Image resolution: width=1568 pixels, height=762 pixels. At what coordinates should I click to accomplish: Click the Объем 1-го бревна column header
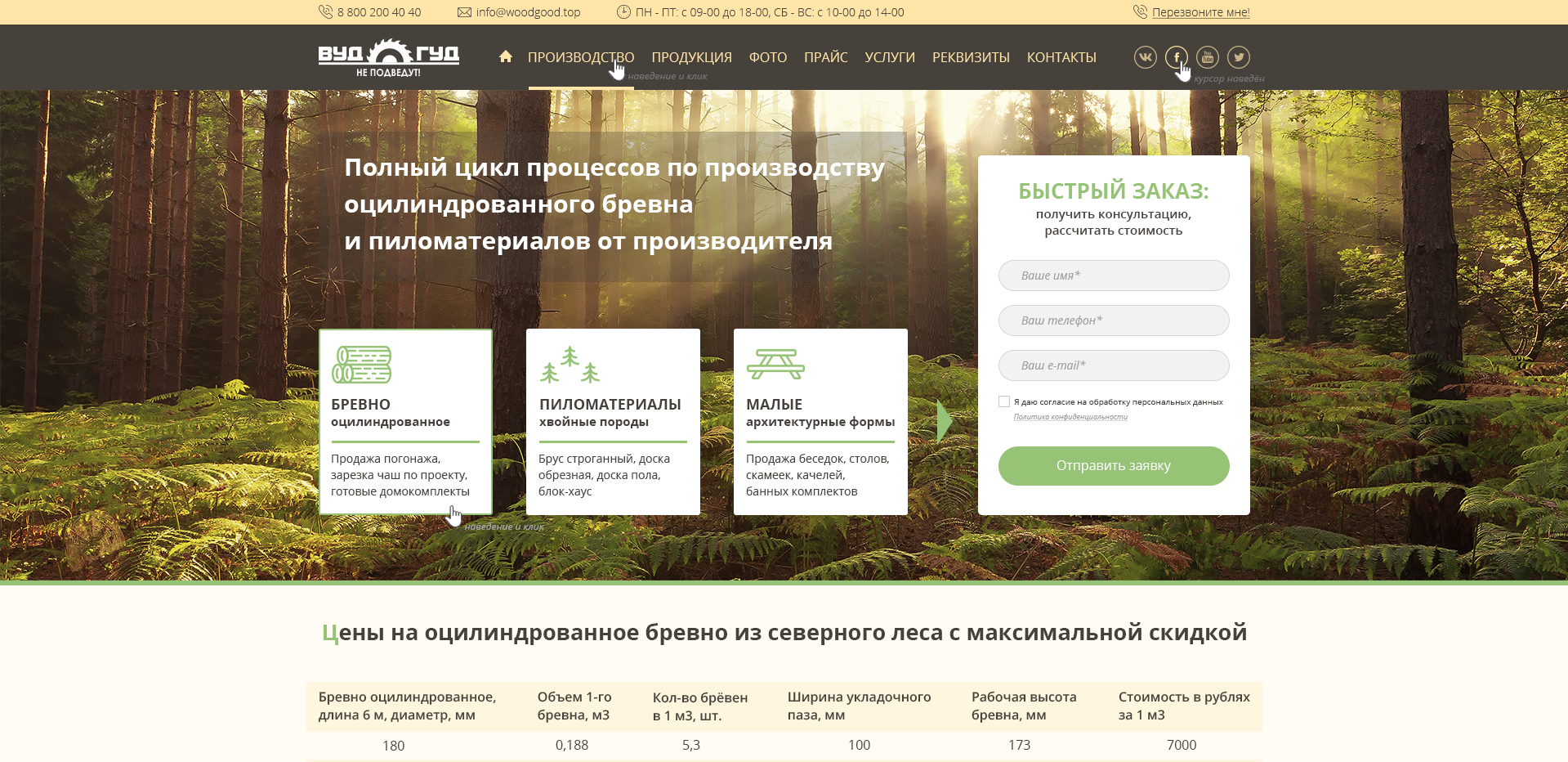click(574, 706)
